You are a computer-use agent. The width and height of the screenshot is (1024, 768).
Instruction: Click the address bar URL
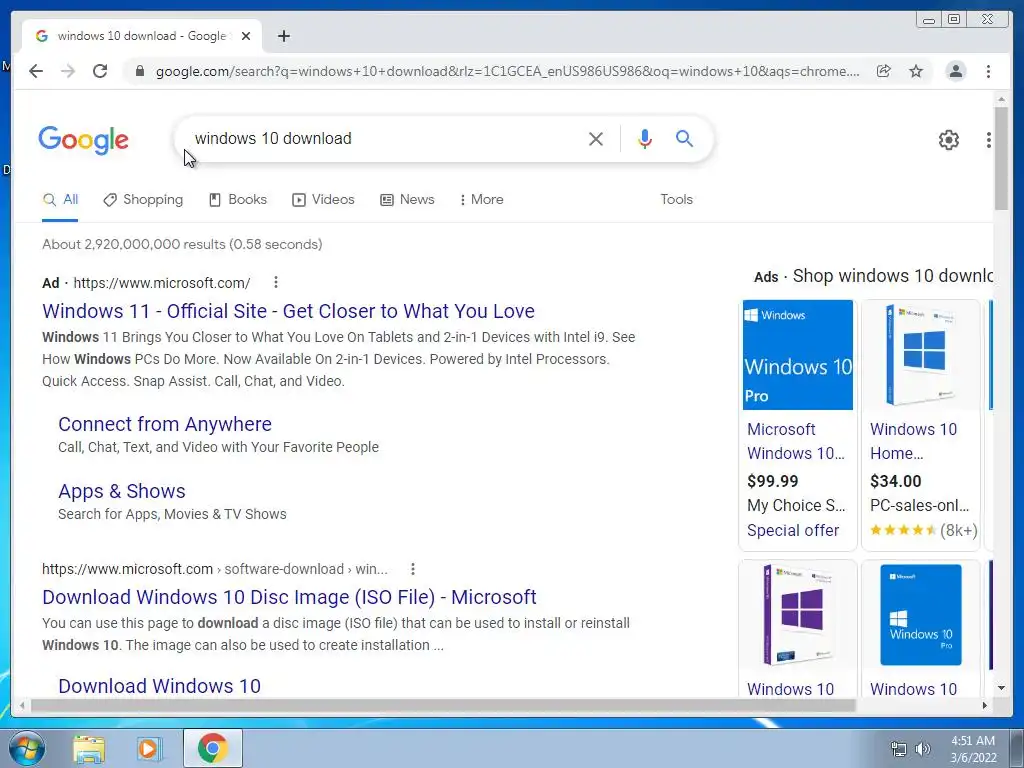[507, 71]
